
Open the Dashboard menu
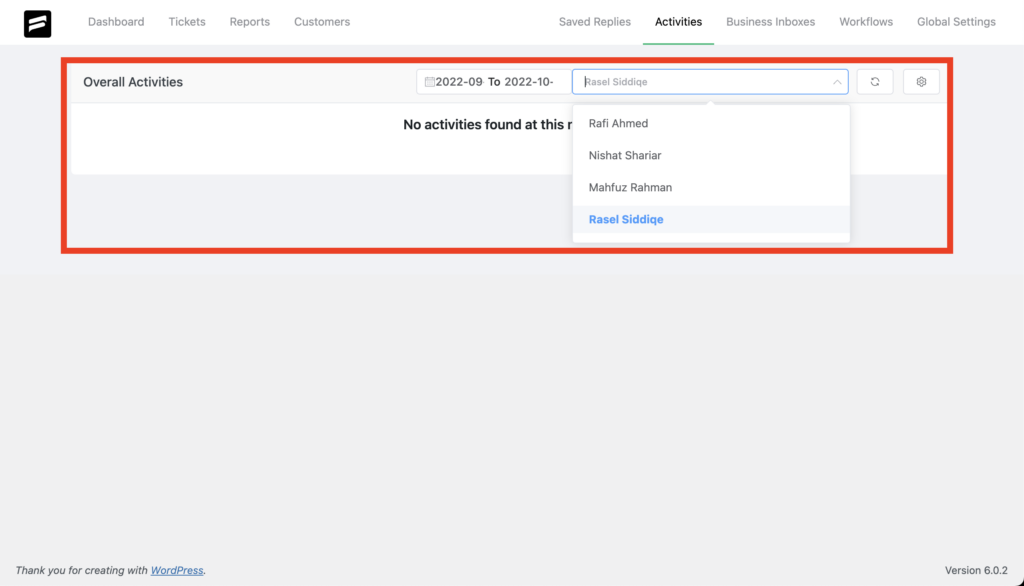pyautogui.click(x=116, y=22)
